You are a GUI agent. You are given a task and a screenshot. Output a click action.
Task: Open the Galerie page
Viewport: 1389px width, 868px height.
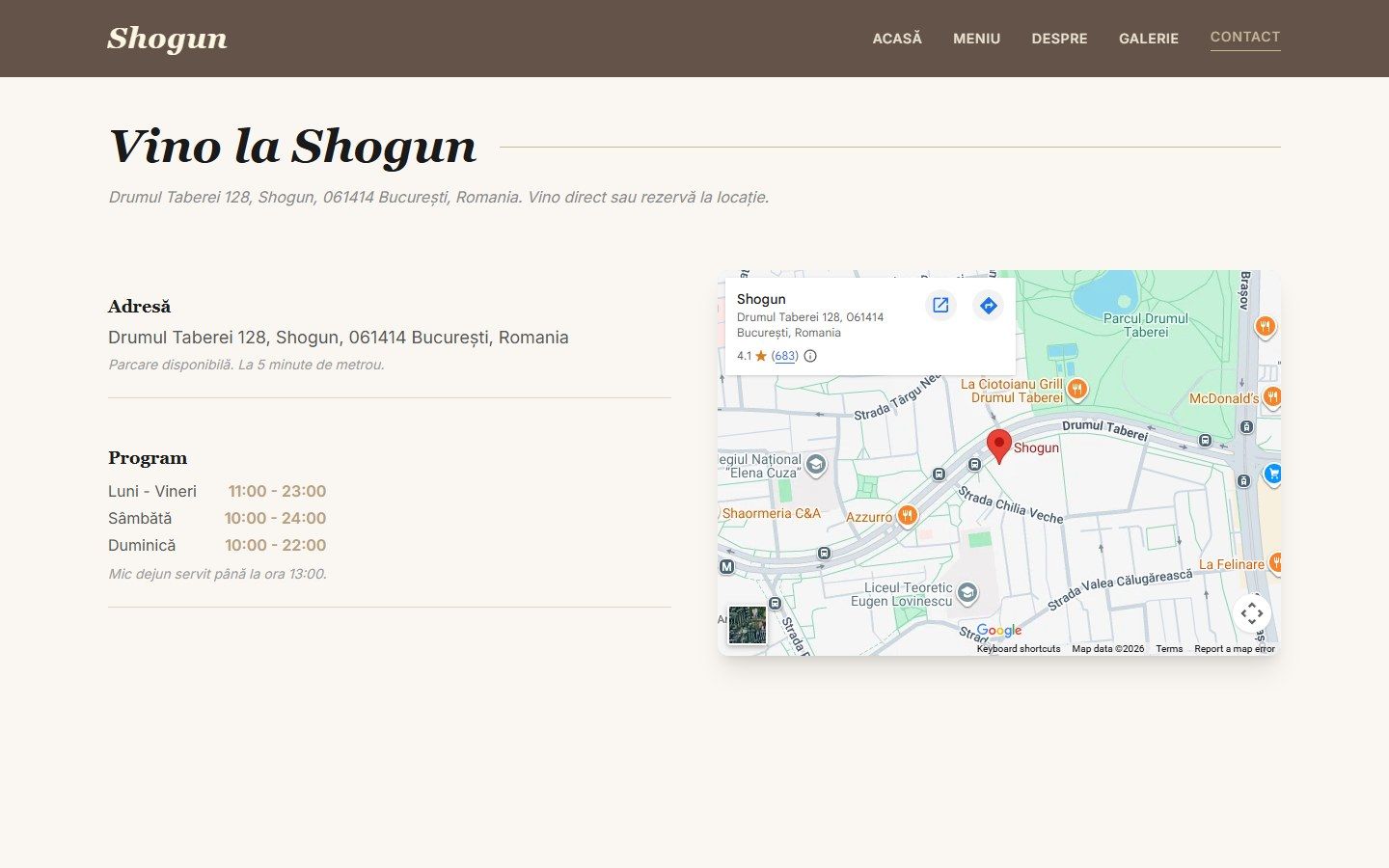1149,39
